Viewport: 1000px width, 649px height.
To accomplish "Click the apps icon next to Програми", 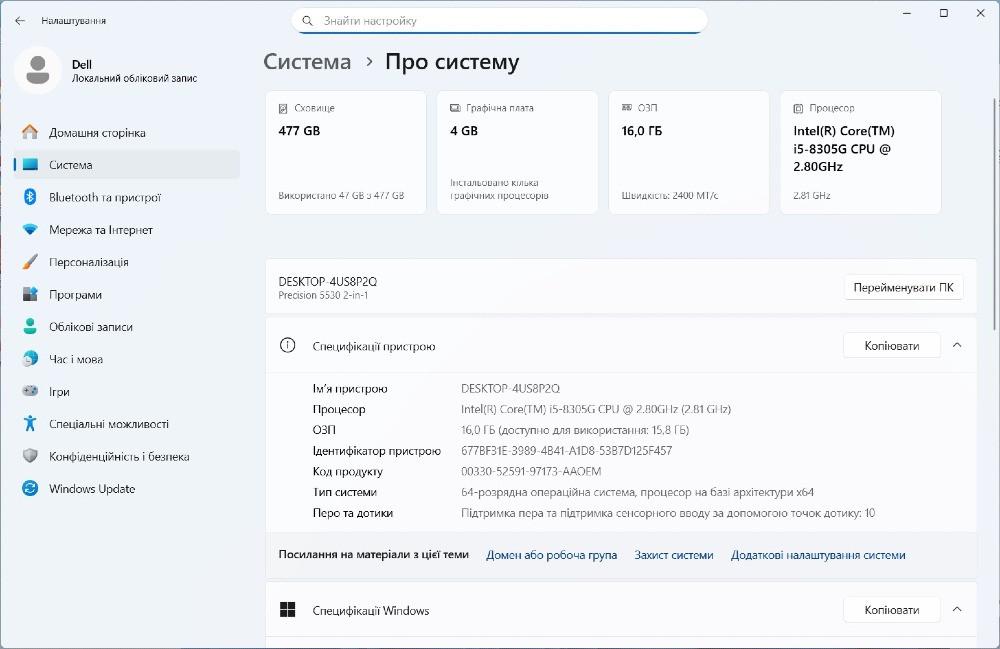I will (x=30, y=294).
